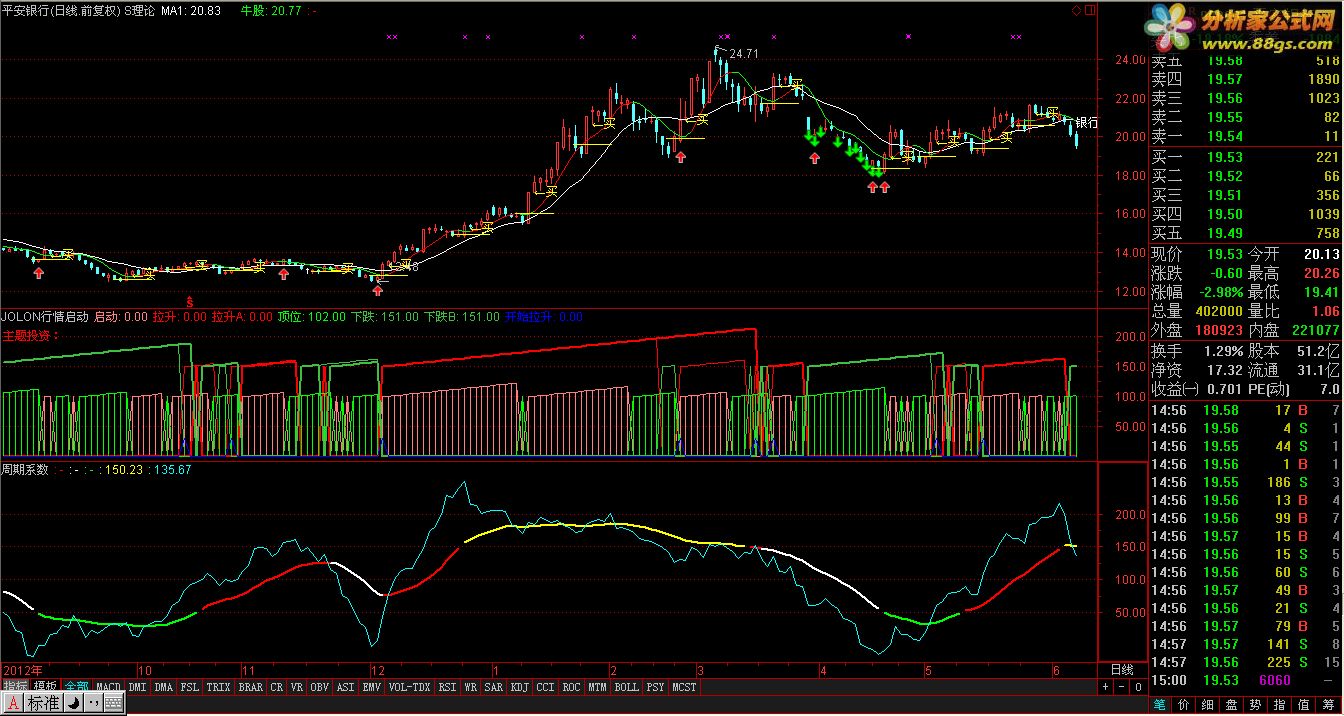
Task: Click the 买一 19.53 order row
Action: click(1245, 157)
